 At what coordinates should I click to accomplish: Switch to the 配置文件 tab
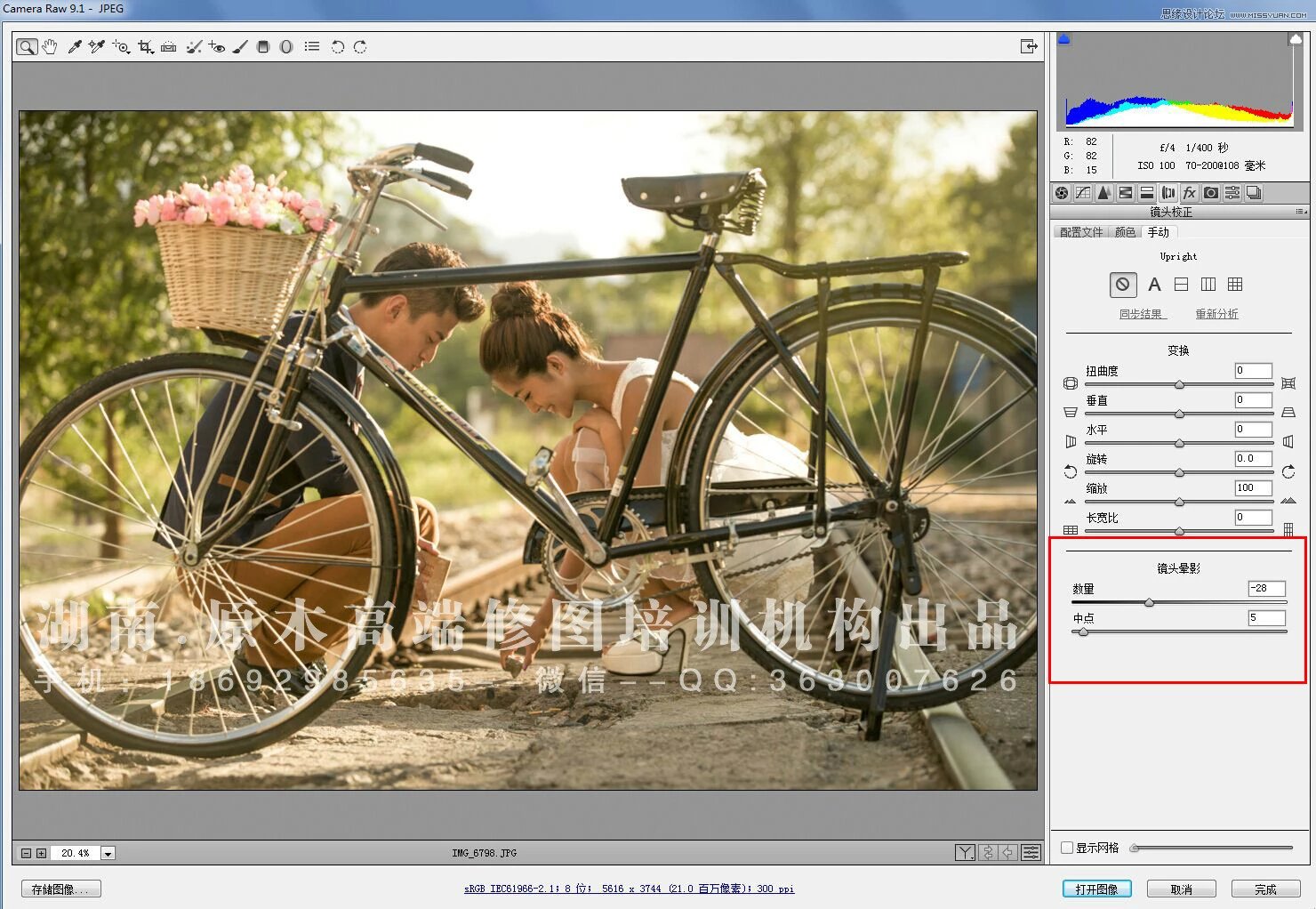1080,232
